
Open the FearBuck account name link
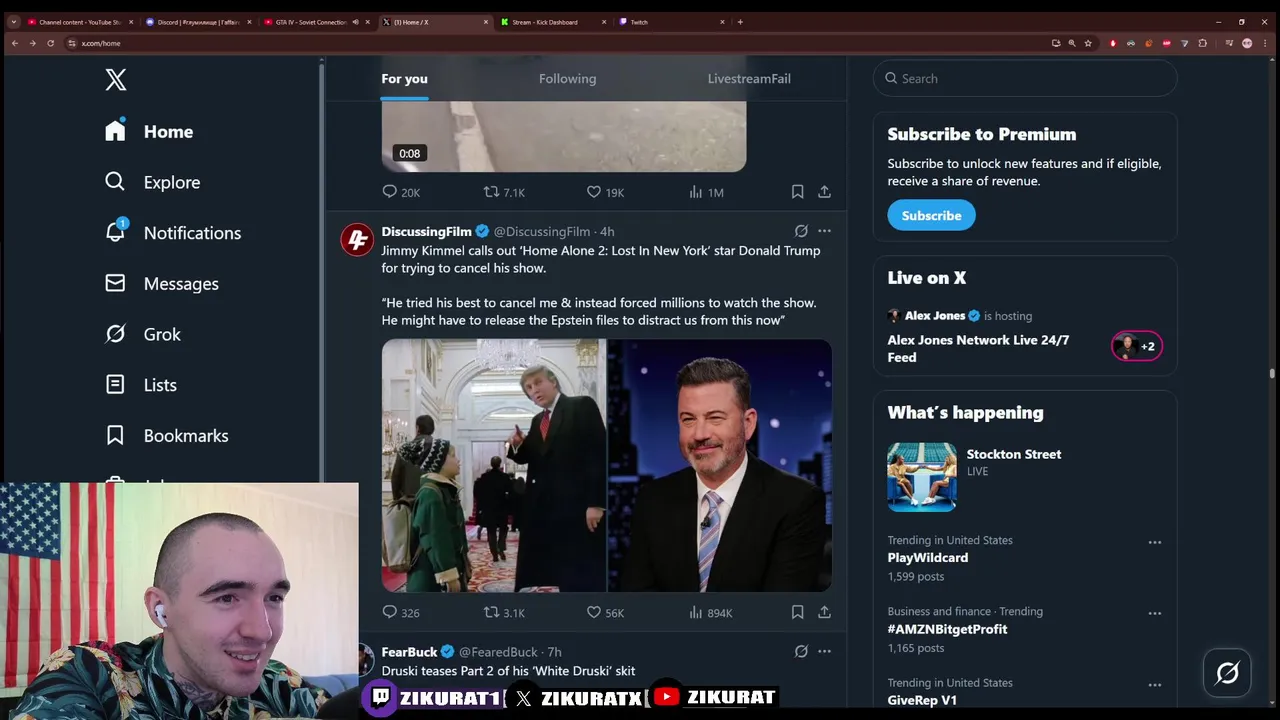point(409,652)
